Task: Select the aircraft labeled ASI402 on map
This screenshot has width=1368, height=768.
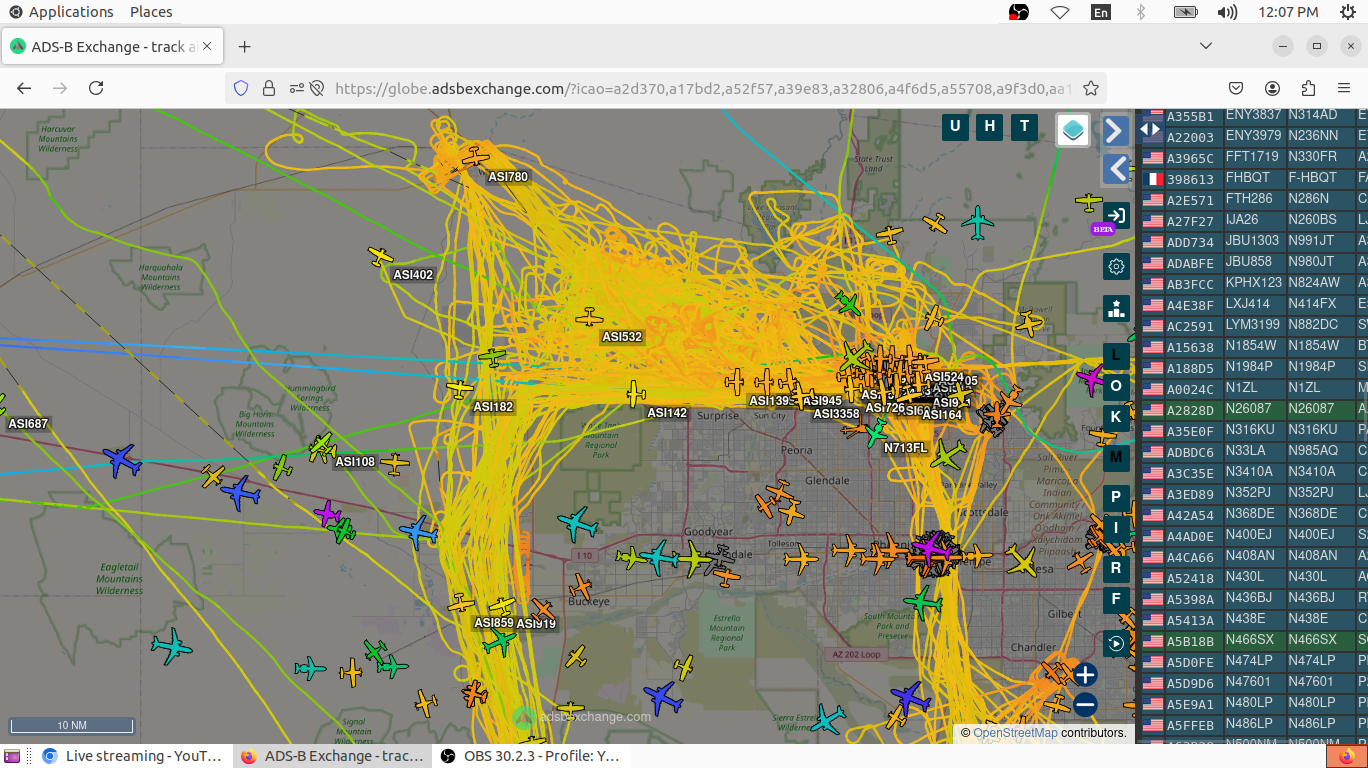Action: (381, 257)
